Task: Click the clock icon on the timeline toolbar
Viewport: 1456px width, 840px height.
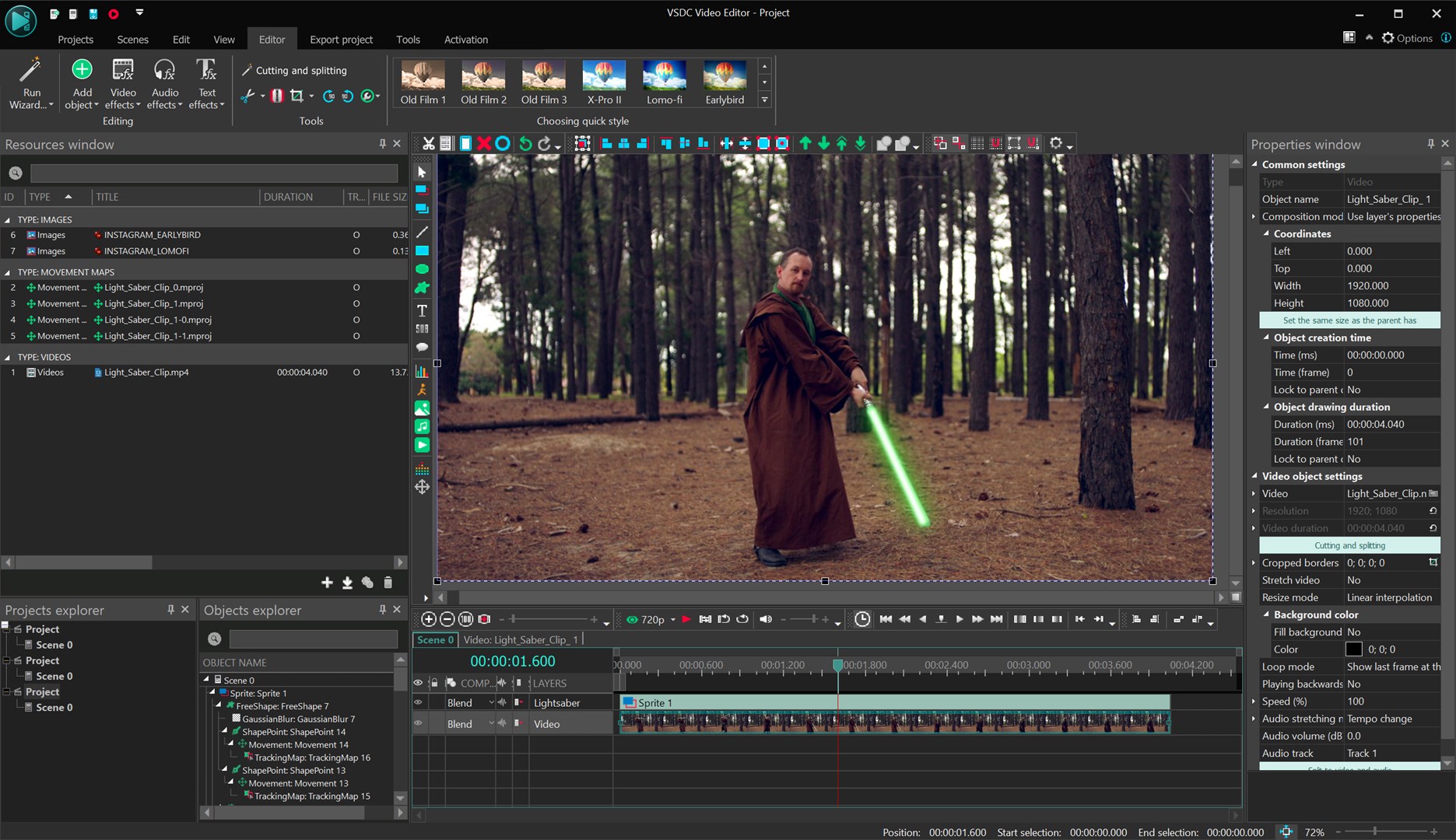Action: pos(862,619)
